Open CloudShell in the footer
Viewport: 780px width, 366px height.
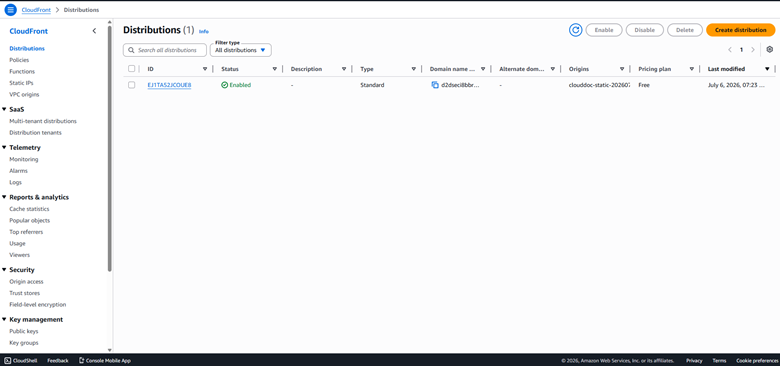click(20, 361)
